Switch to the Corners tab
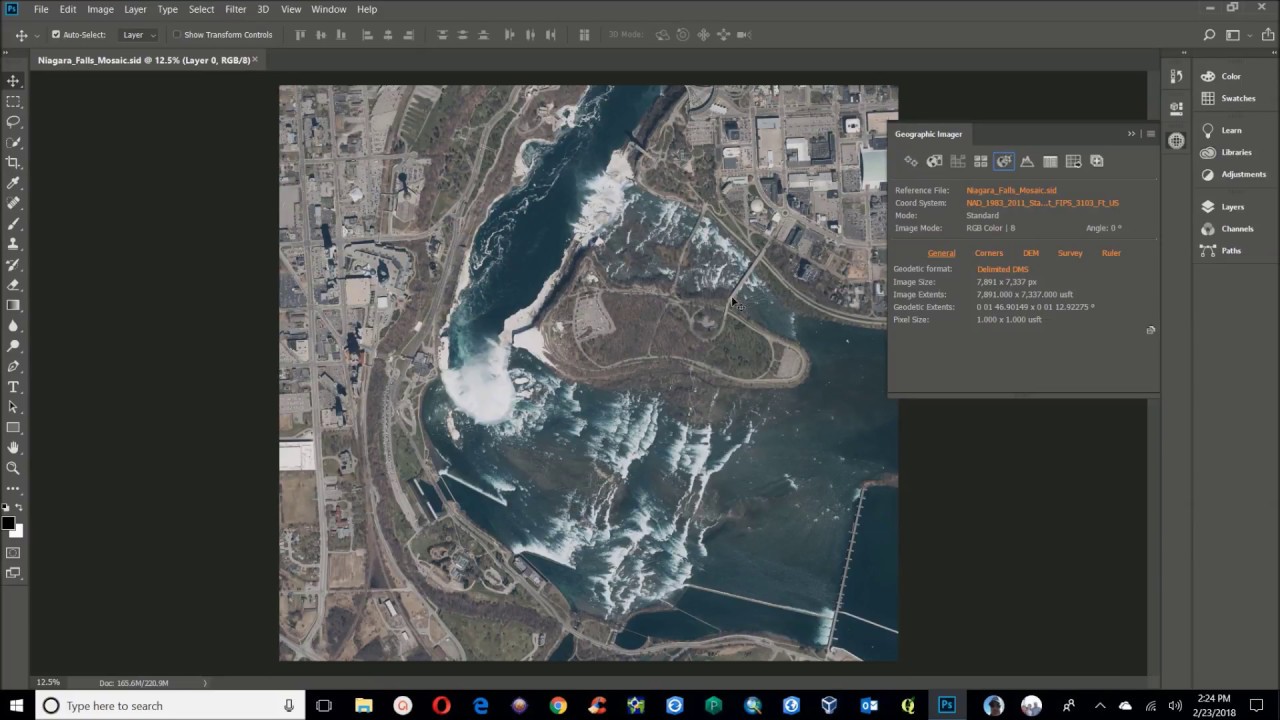The width and height of the screenshot is (1280, 720). 988,253
